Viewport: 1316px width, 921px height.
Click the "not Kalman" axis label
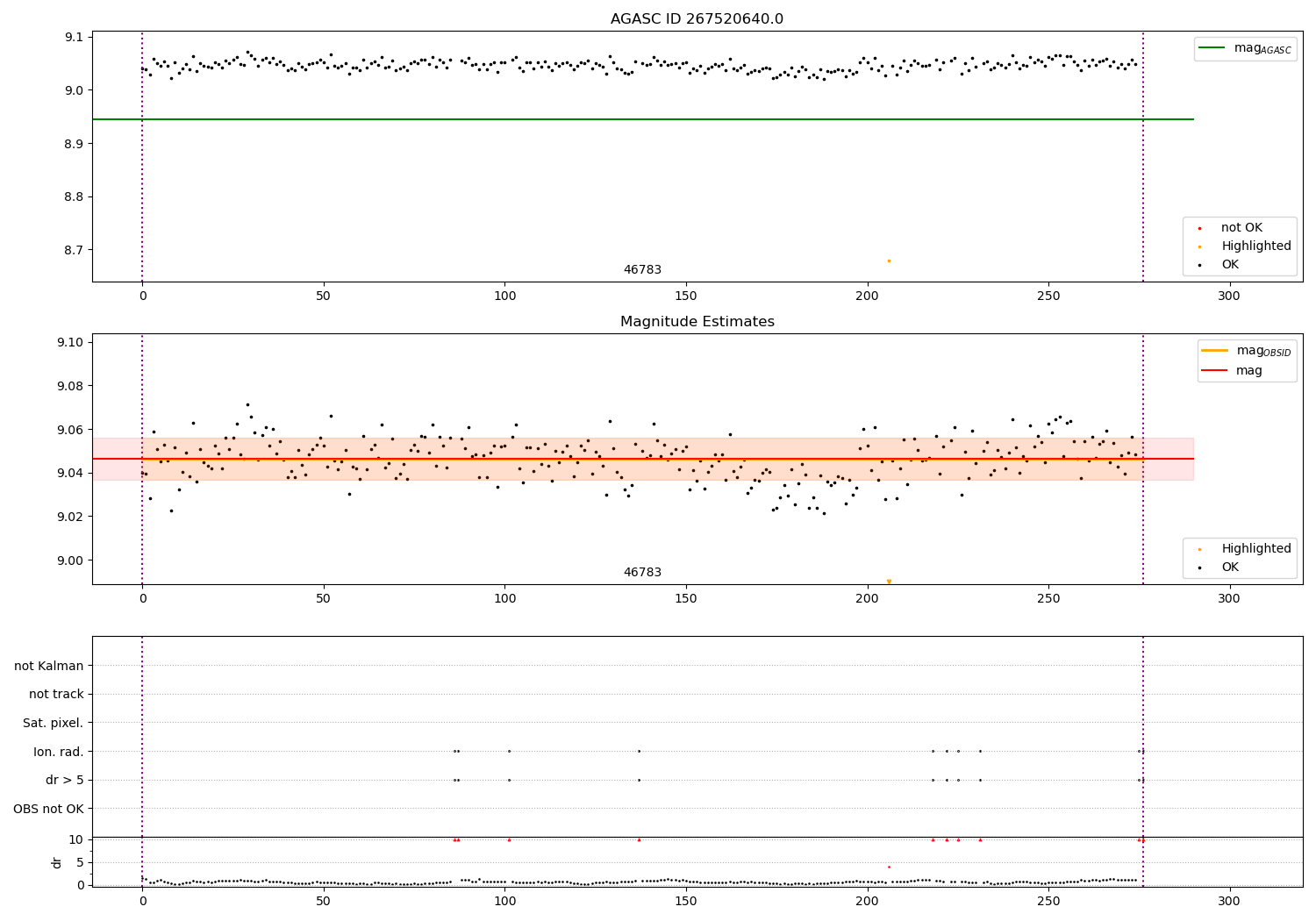(49, 666)
